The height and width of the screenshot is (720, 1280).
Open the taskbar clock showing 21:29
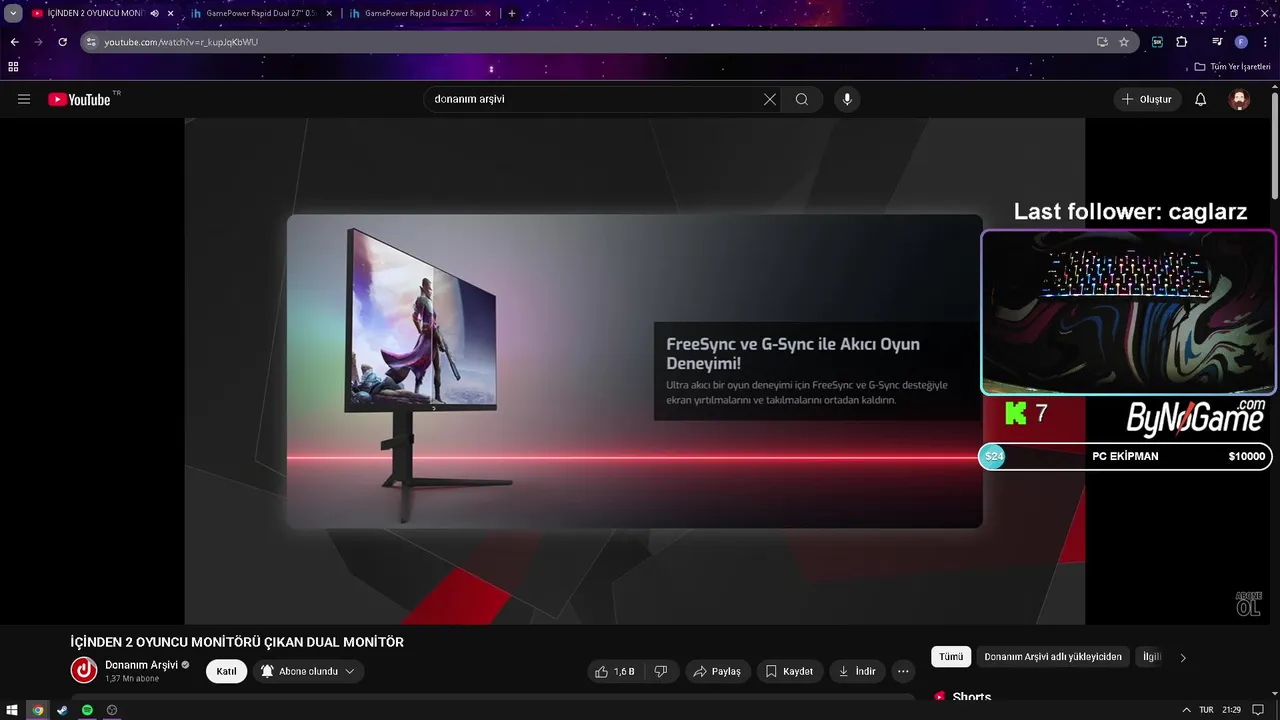(x=1231, y=710)
